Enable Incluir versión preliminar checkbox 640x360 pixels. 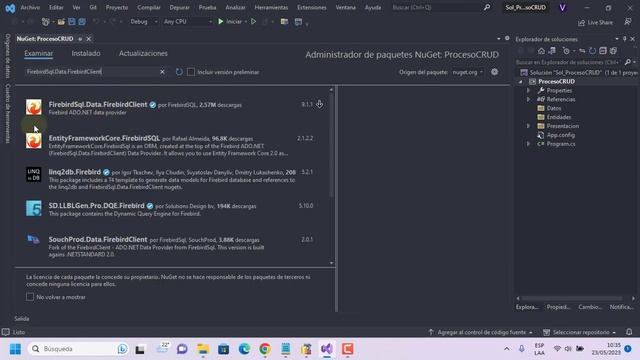point(191,72)
